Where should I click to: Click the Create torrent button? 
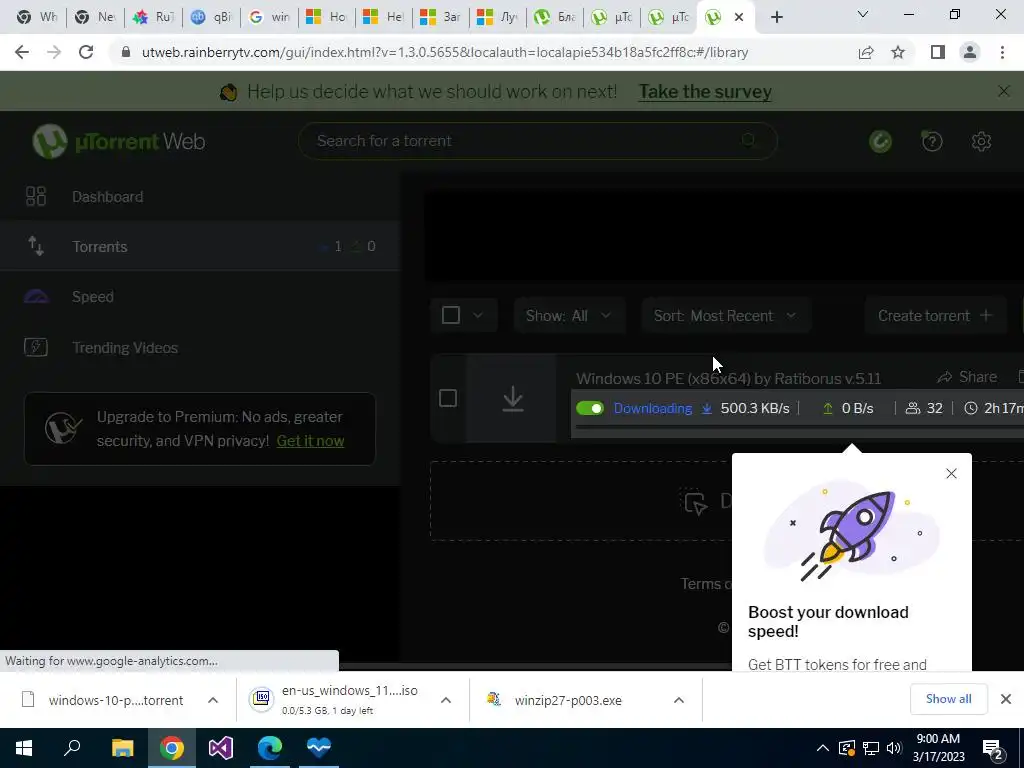point(935,315)
